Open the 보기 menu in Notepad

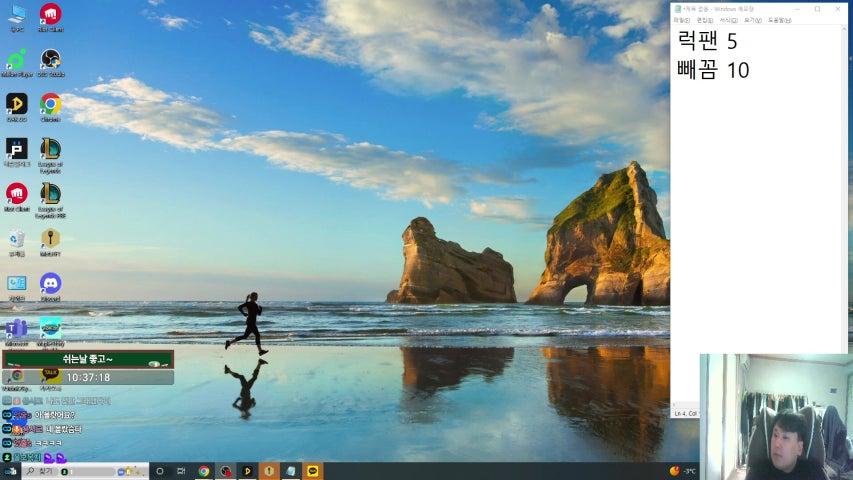(751, 20)
